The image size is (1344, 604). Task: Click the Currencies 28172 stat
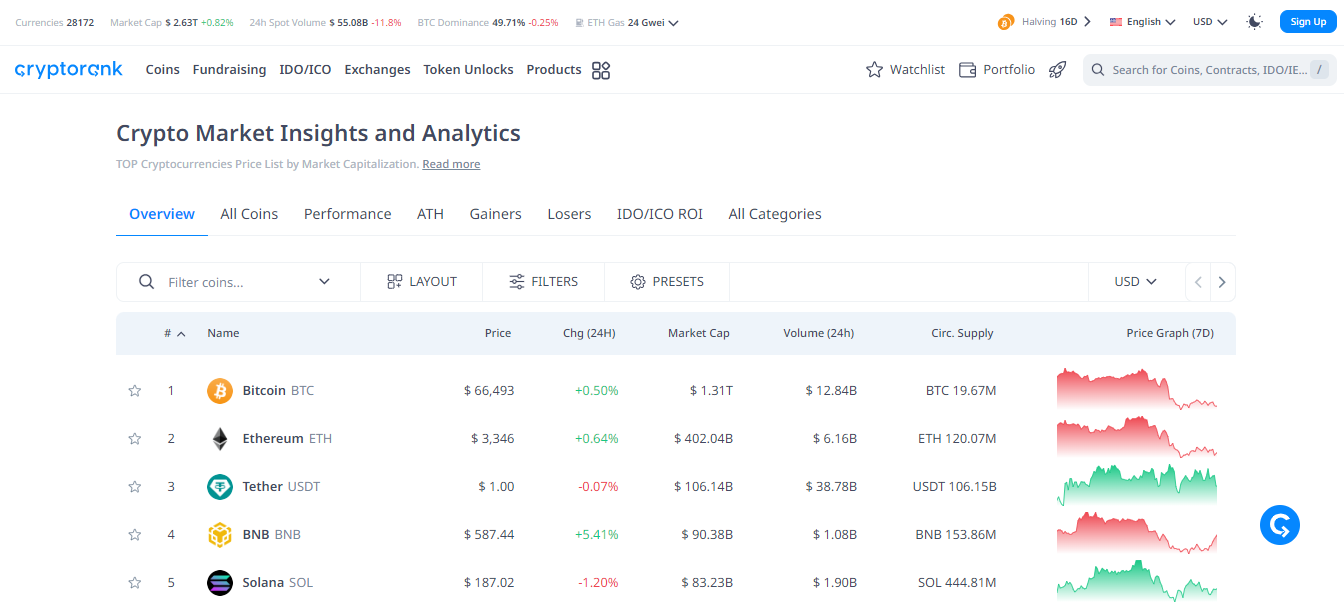tap(55, 22)
